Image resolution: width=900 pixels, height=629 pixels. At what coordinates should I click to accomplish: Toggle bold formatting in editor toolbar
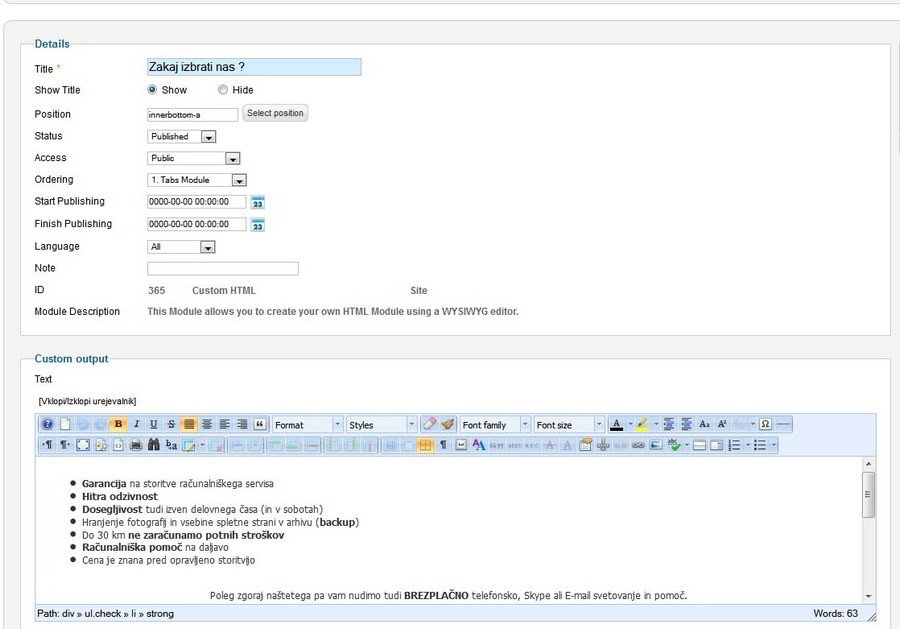[118, 424]
